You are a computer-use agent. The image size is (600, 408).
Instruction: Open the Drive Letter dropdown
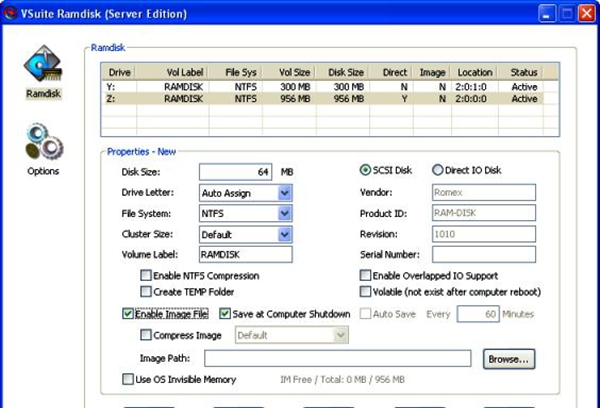(285, 193)
